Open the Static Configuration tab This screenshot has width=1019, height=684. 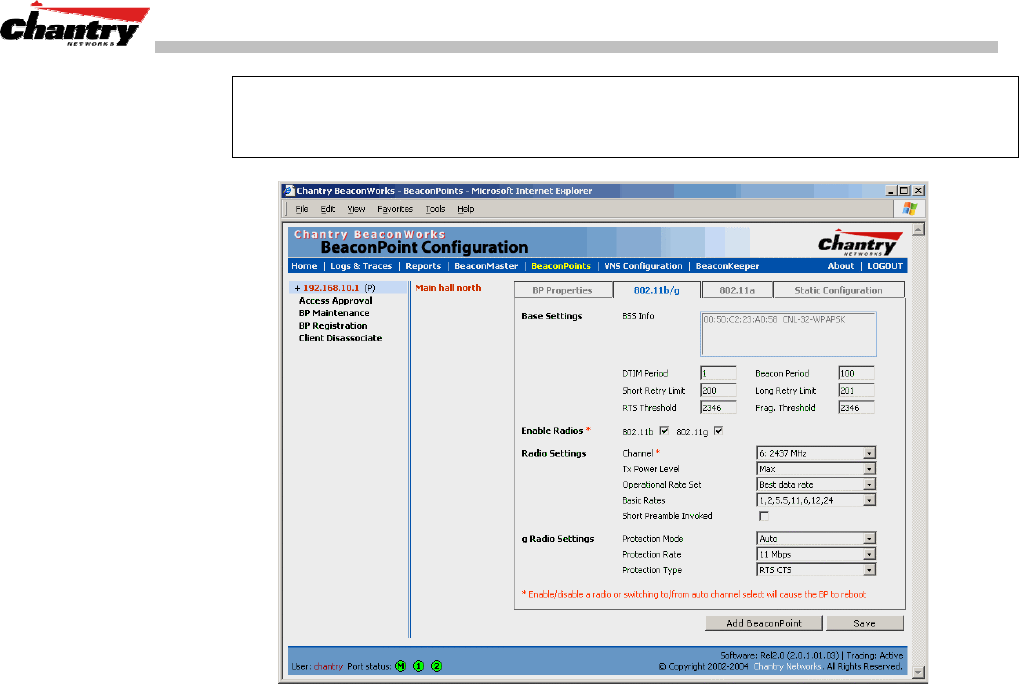point(838,290)
